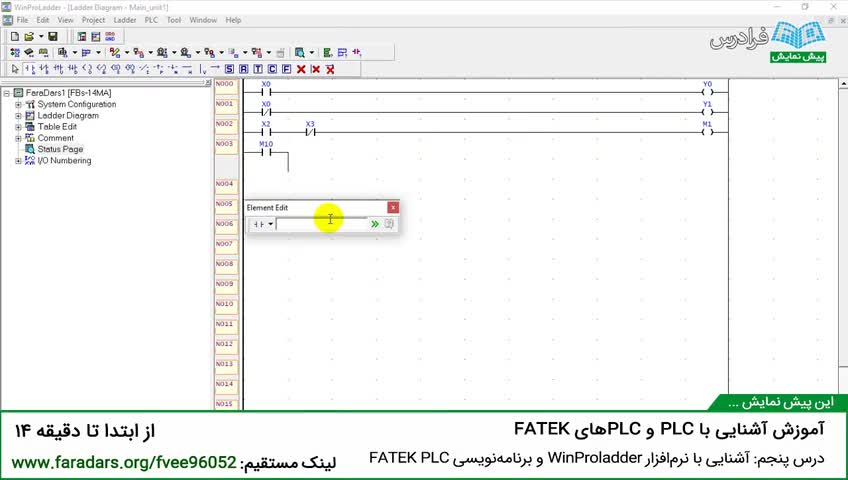This screenshot has width=848, height=480.
Task: Select Status Page in project tree
Action: [x=60, y=149]
